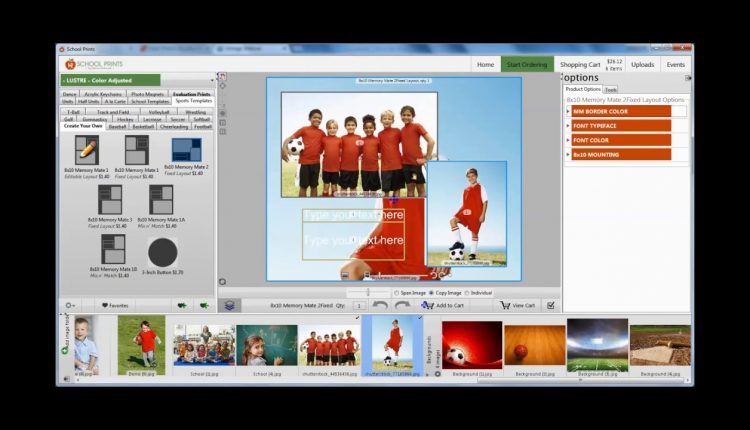The width and height of the screenshot is (750, 430).
Task: Click the rotate icon below canvas corner
Action: click(222, 282)
